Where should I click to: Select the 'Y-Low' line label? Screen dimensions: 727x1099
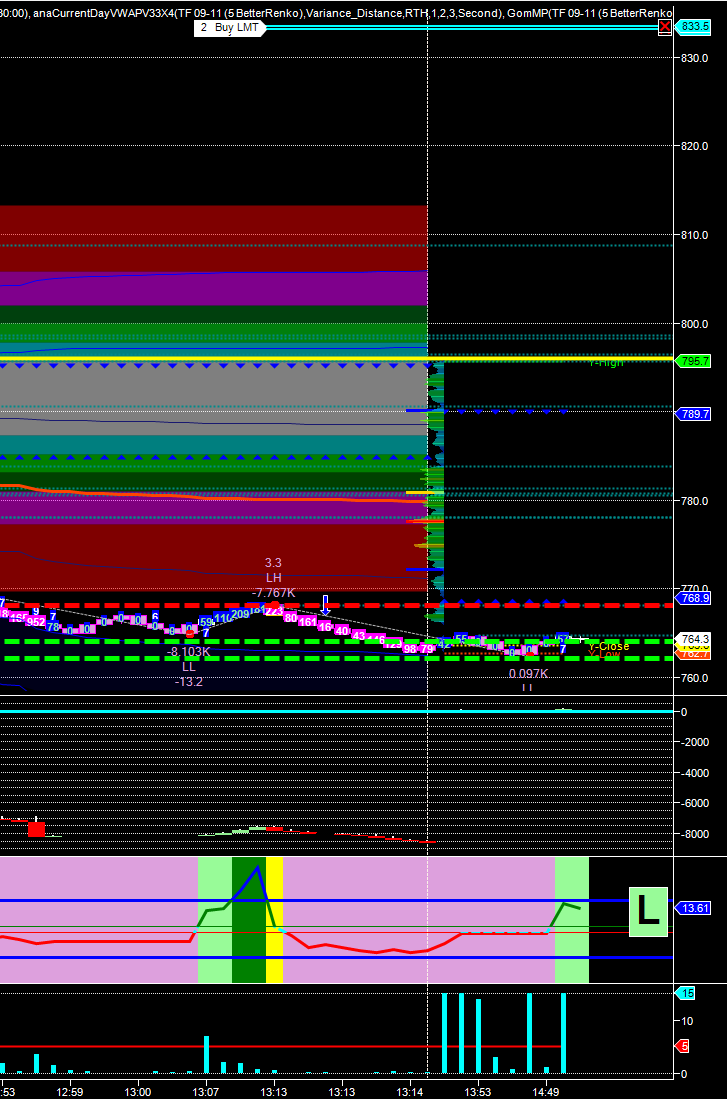604,655
